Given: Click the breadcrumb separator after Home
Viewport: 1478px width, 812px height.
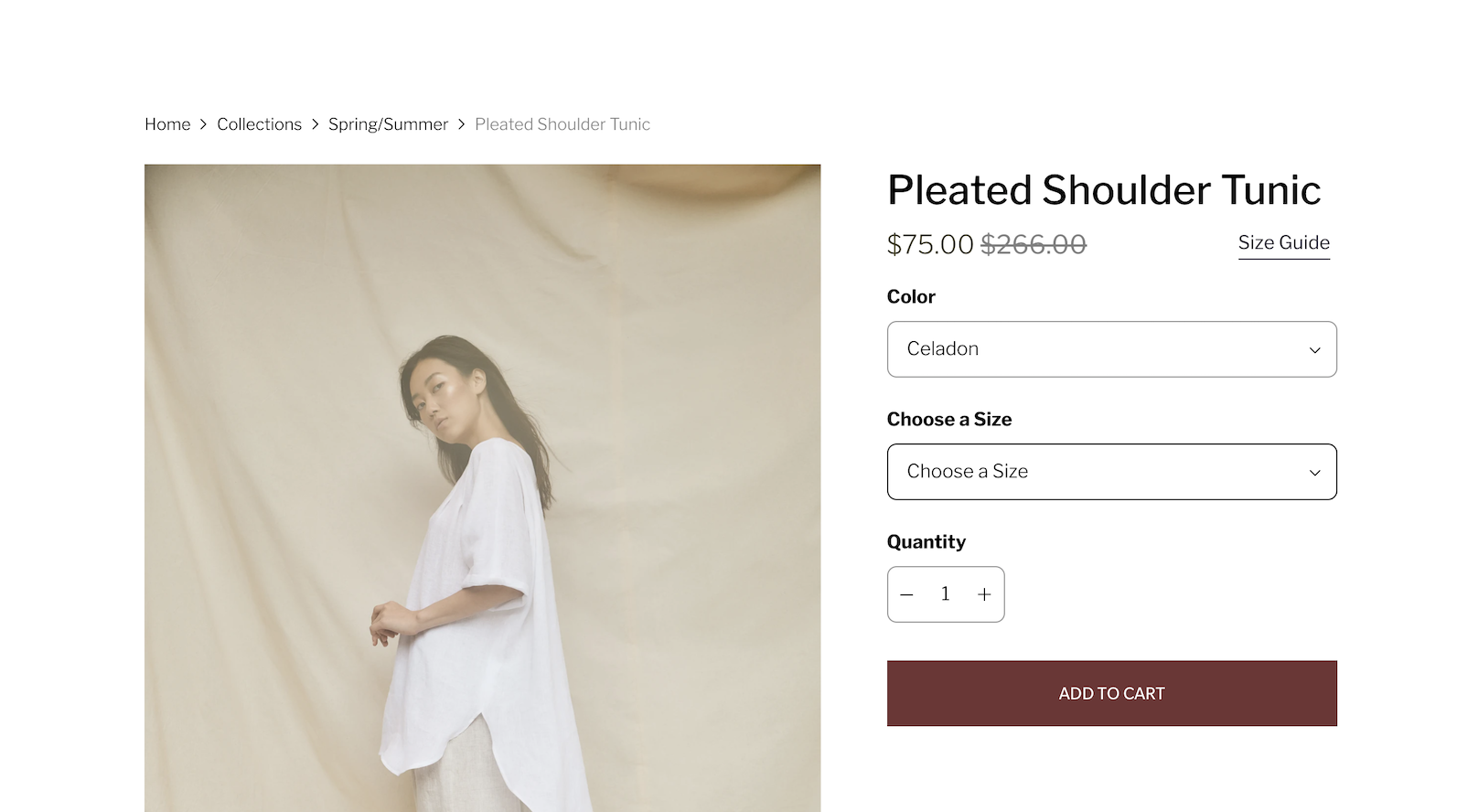Looking at the screenshot, I should tap(203, 124).
